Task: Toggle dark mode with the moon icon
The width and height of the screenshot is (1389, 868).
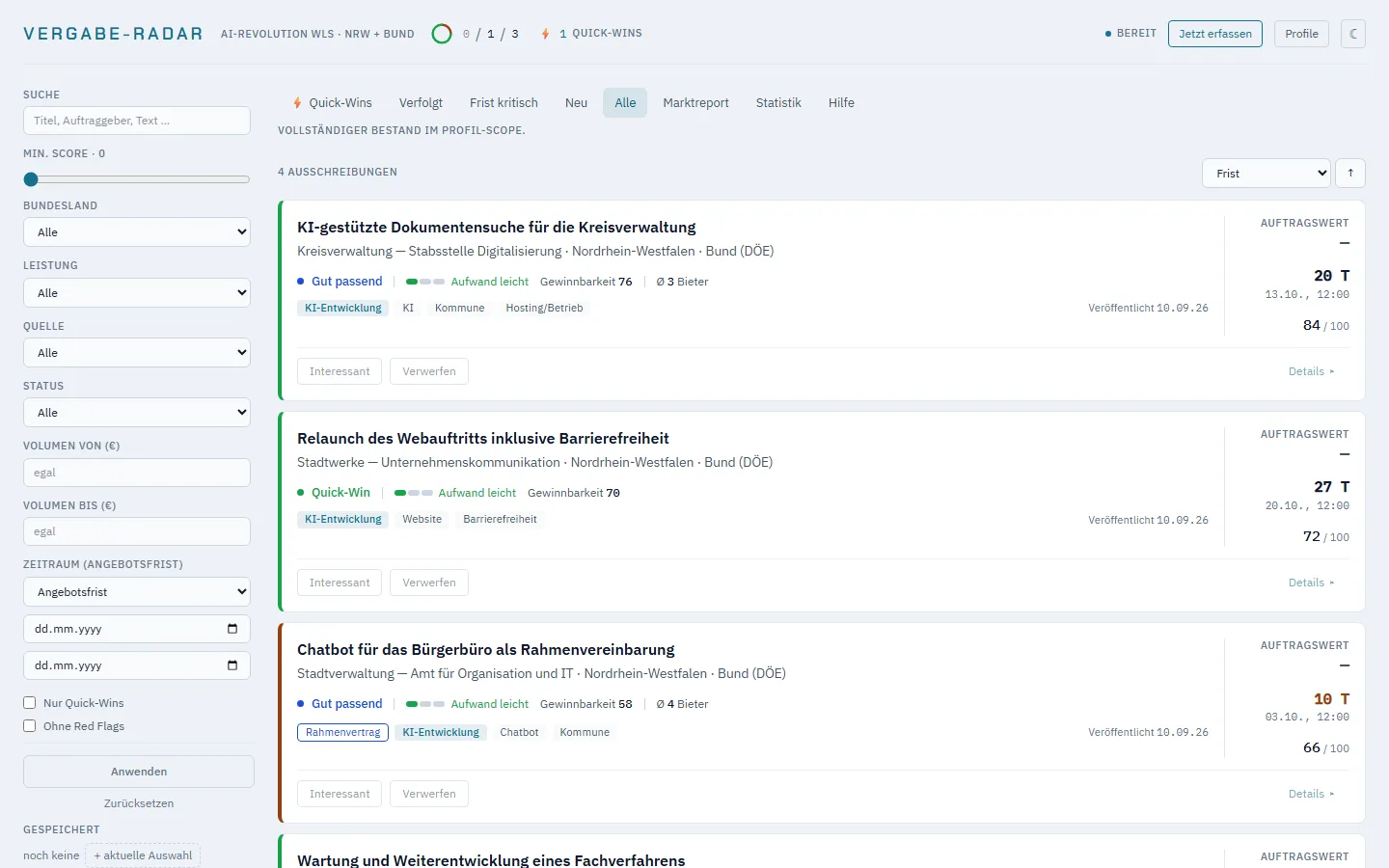Action: pyautogui.click(x=1353, y=34)
